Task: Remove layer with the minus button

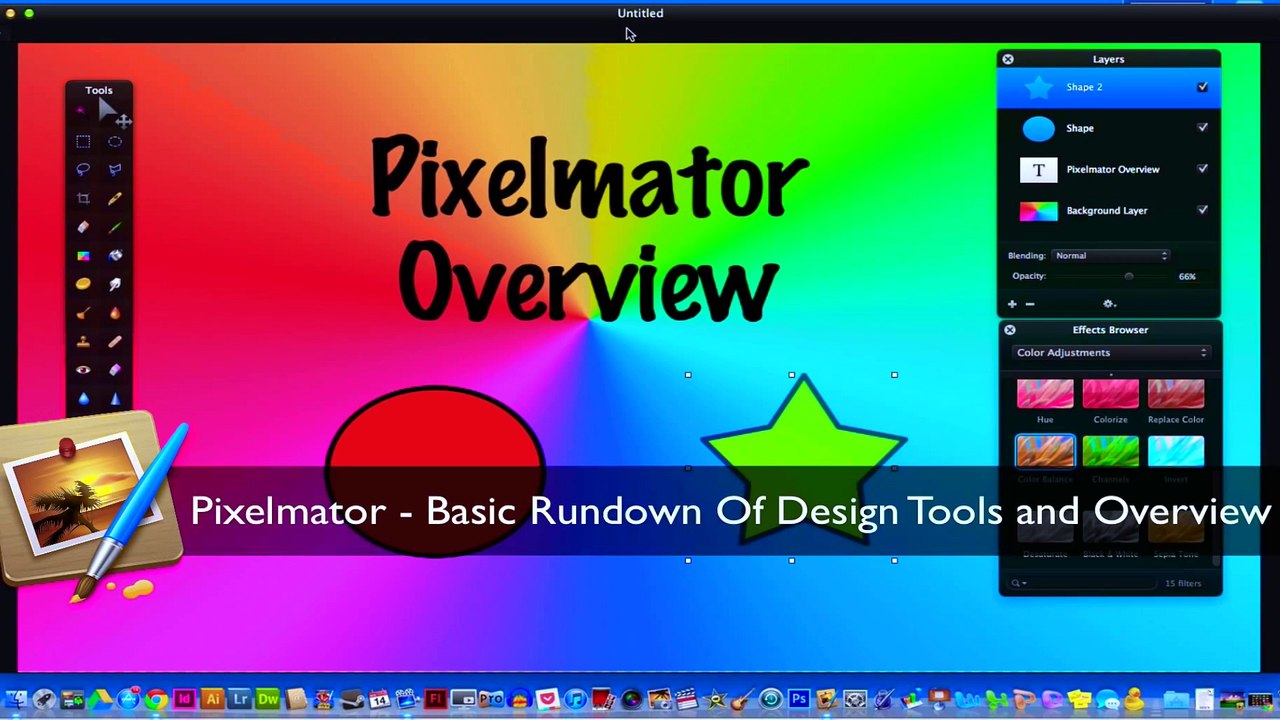Action: pos(1030,304)
